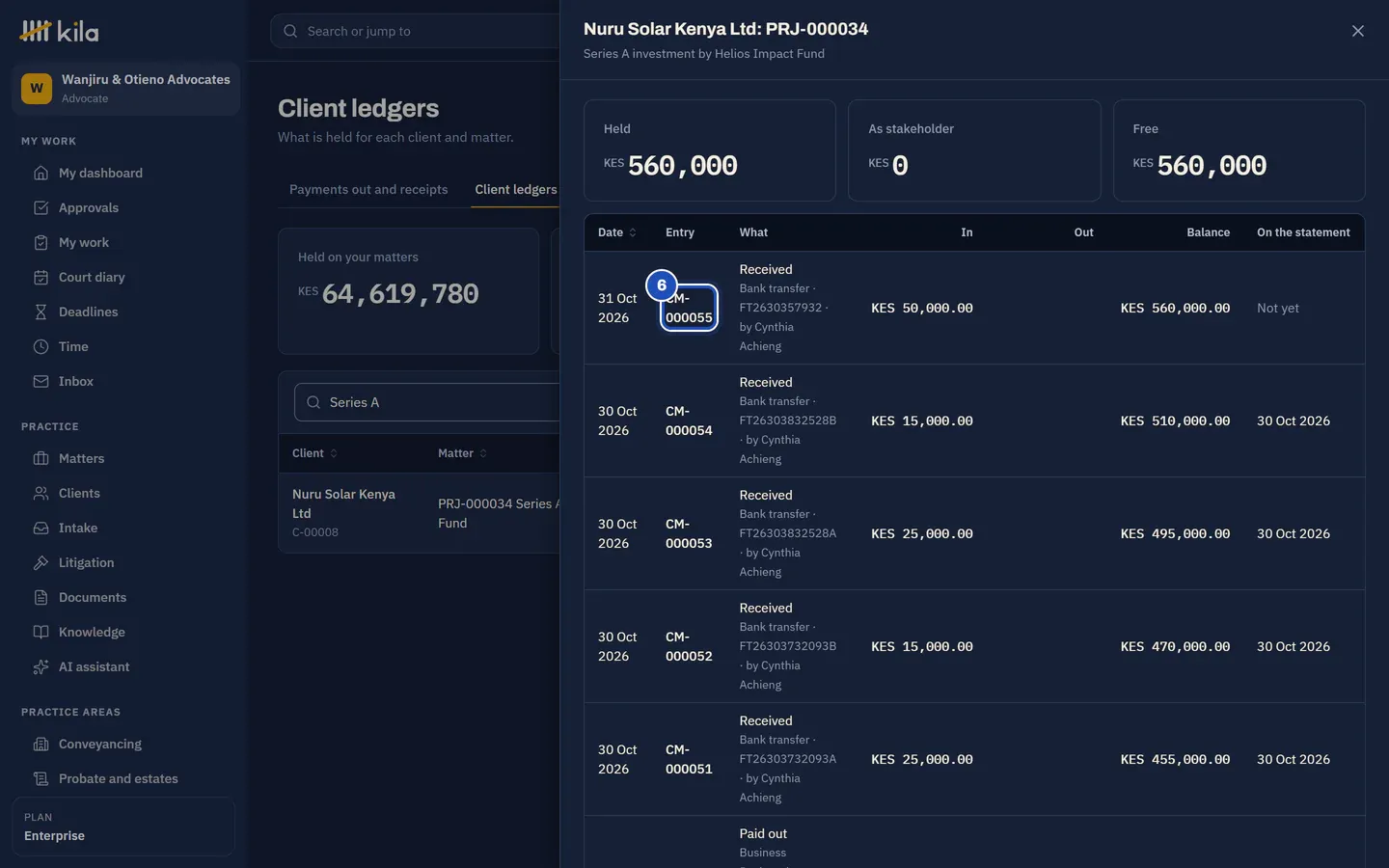
Task: Switch to Payments out and receipts tab
Action: (x=368, y=190)
